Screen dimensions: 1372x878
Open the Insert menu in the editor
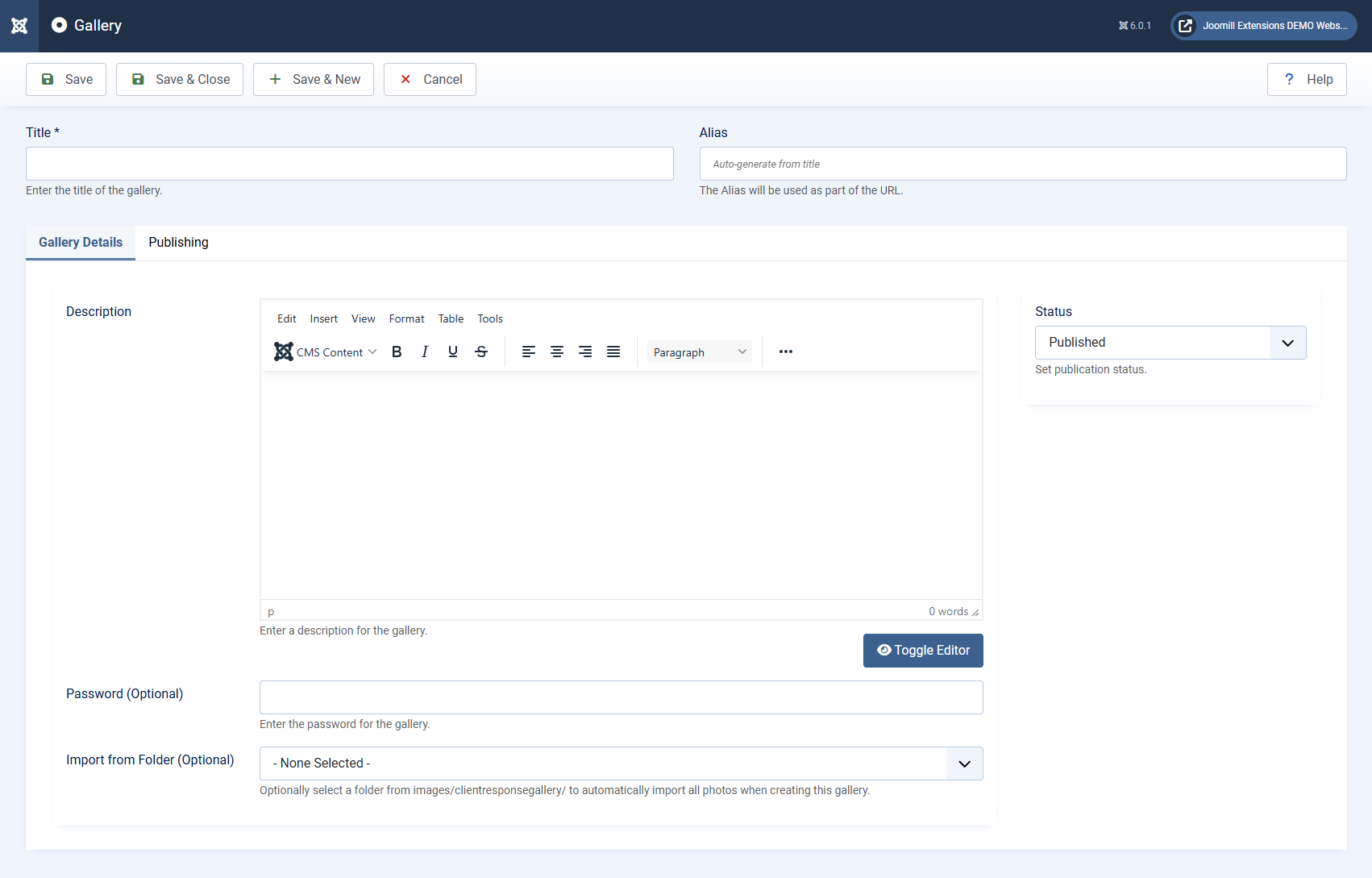323,318
